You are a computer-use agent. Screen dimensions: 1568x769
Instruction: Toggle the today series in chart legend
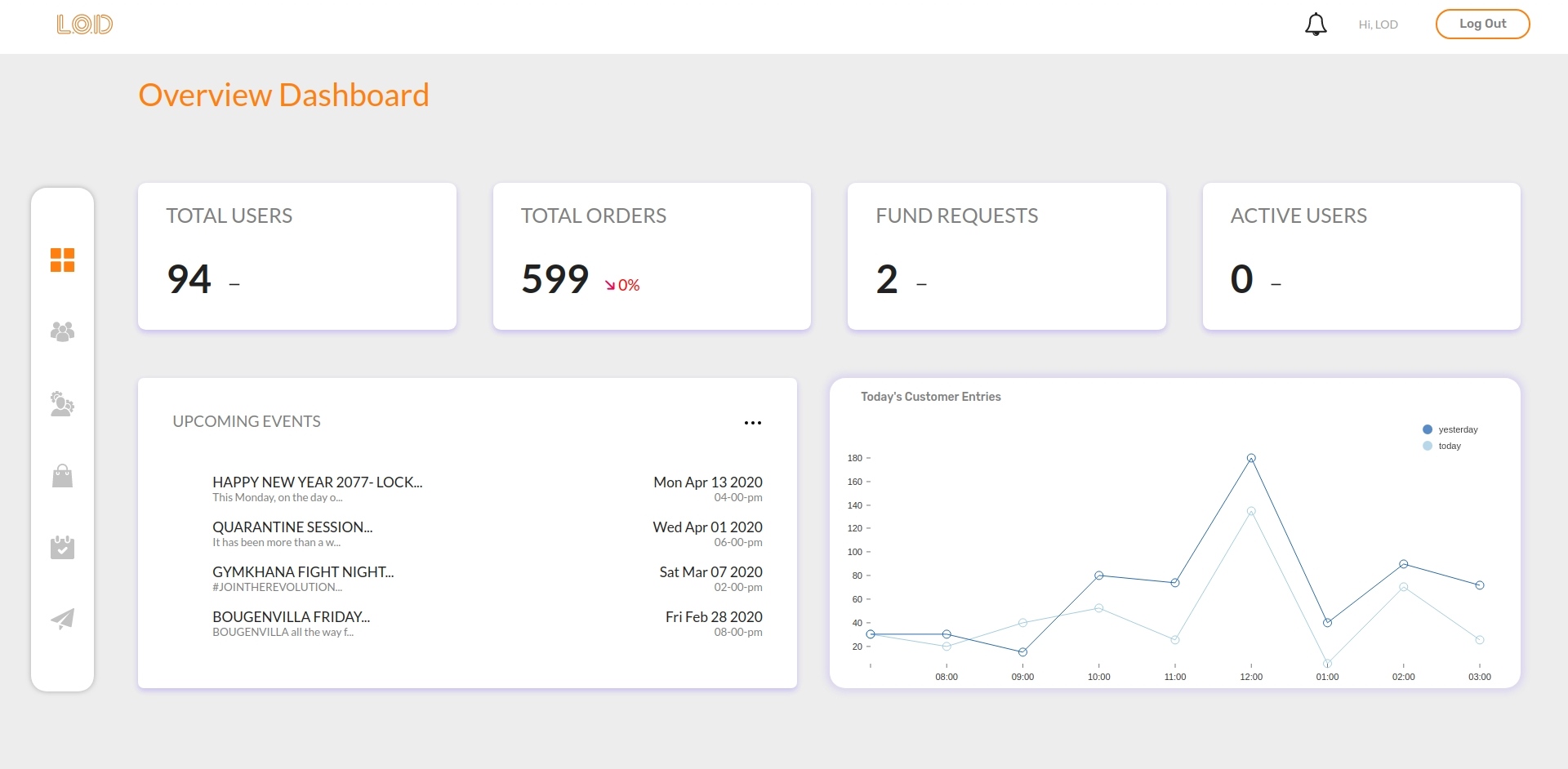[1442, 446]
